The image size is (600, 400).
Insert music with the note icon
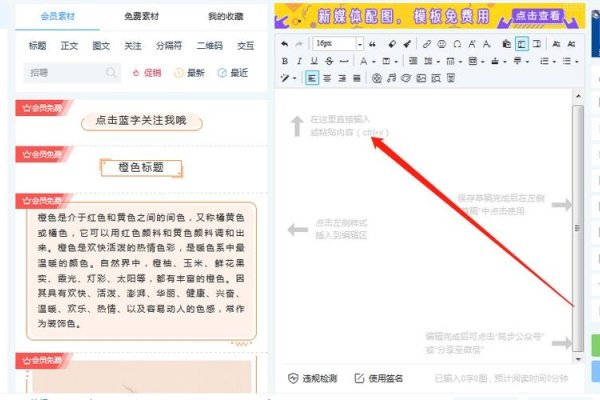(391, 78)
